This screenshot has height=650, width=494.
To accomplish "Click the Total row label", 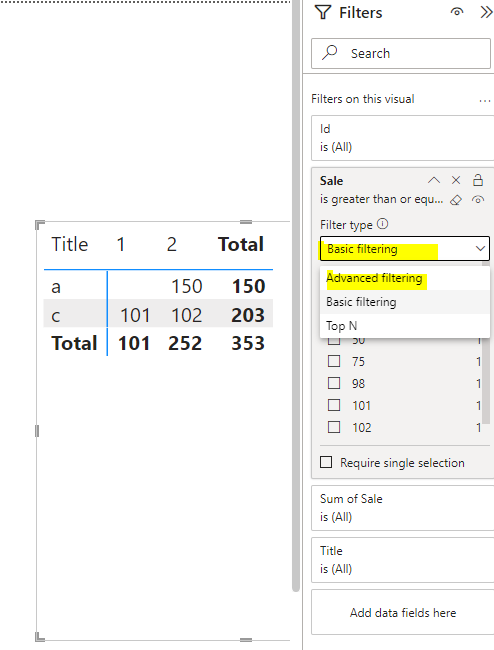I will click(74, 344).
